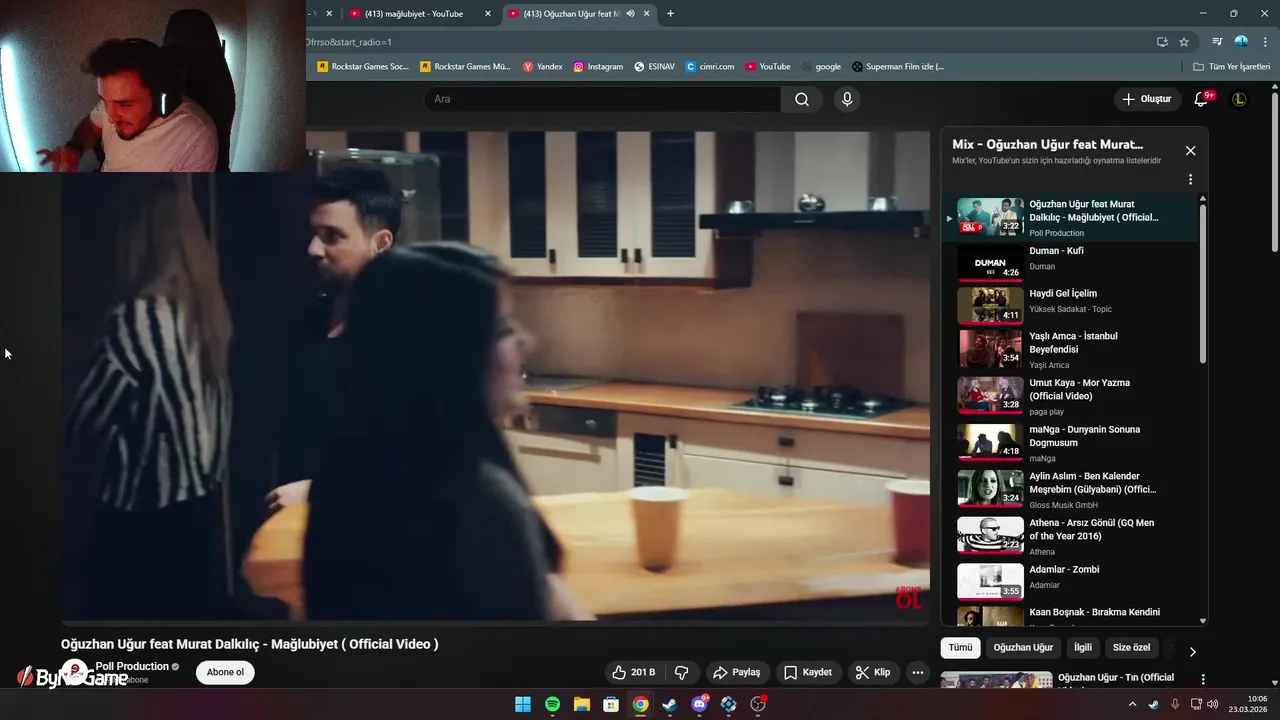Bookmark this page with star icon
1280x720 pixels.
click(1184, 42)
